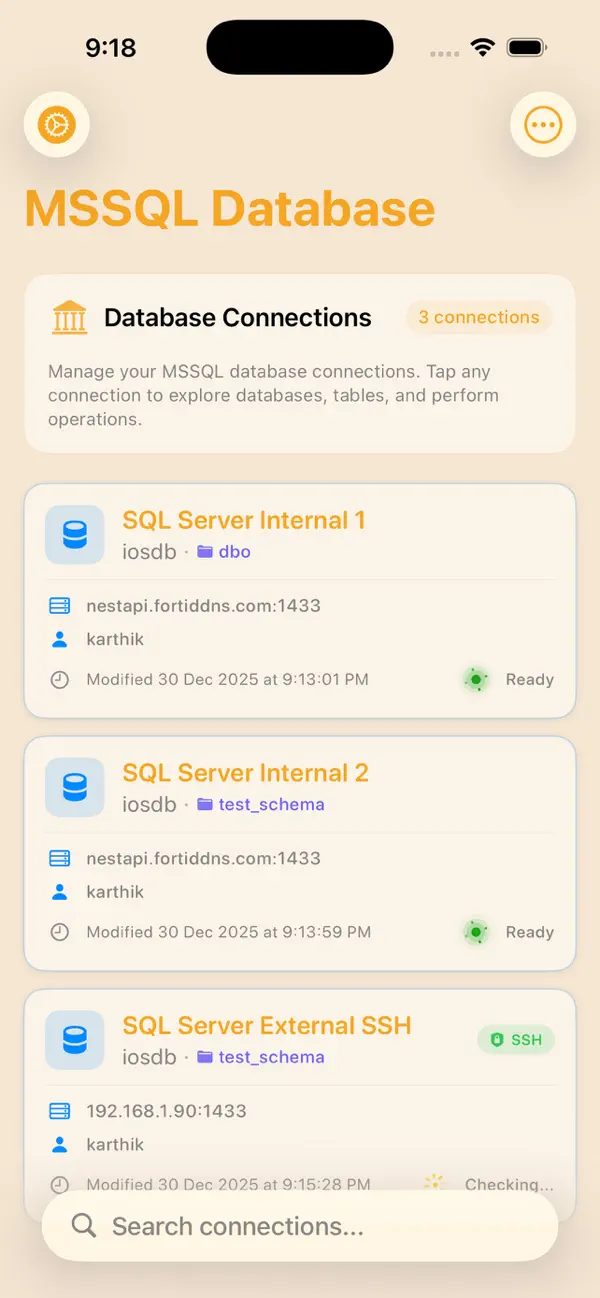
Task: Tap the 3 connections badge
Action: pos(479,317)
